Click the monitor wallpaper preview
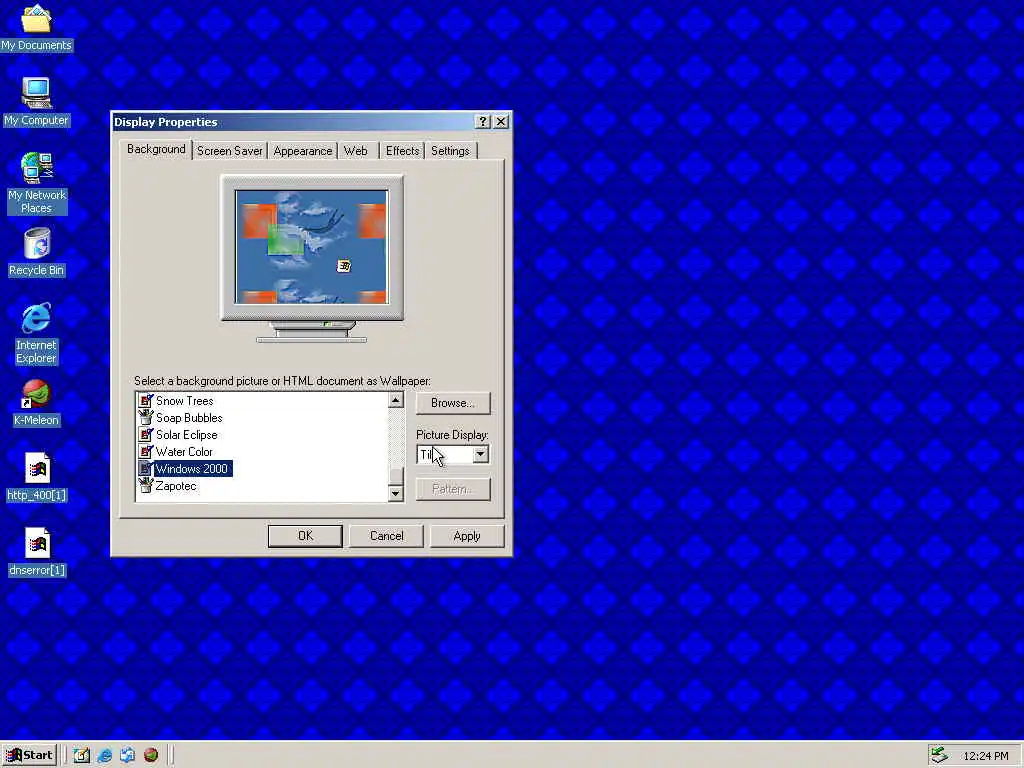 click(312, 247)
